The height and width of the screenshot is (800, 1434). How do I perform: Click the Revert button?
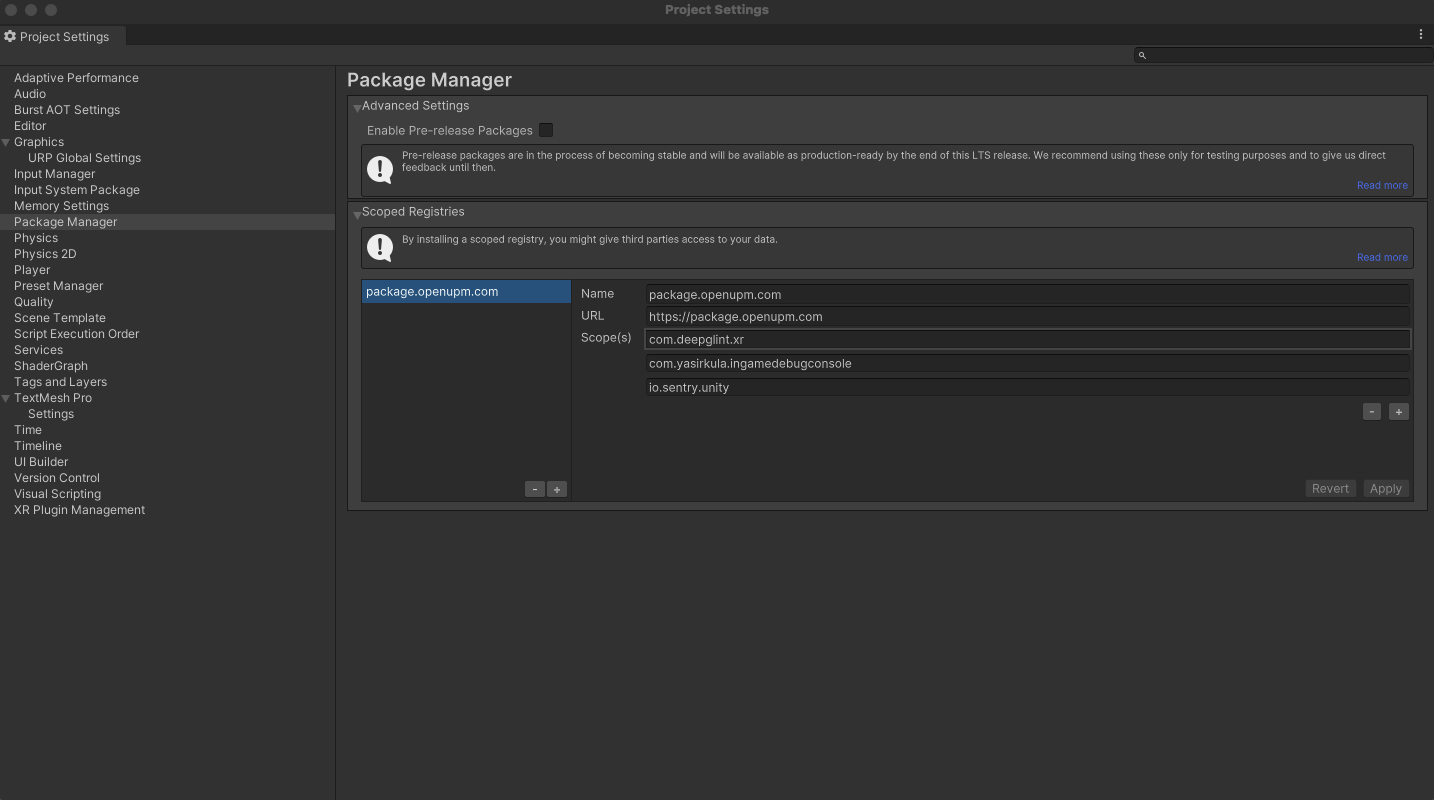point(1330,489)
